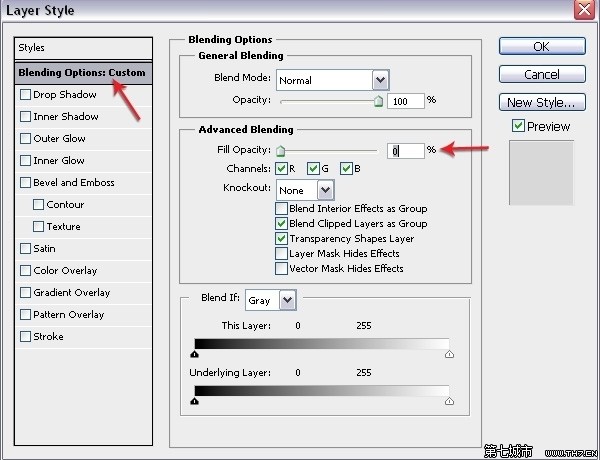Click Underlying Layer white point marker

[448, 400]
